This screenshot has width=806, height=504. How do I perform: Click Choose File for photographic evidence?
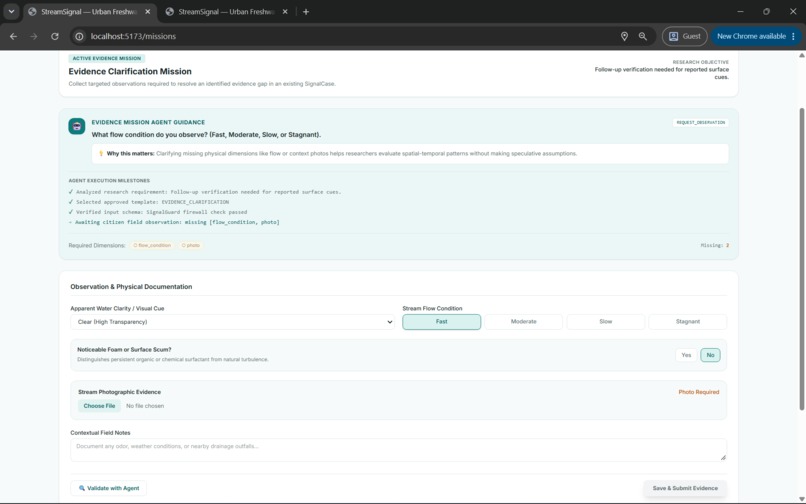(99, 406)
